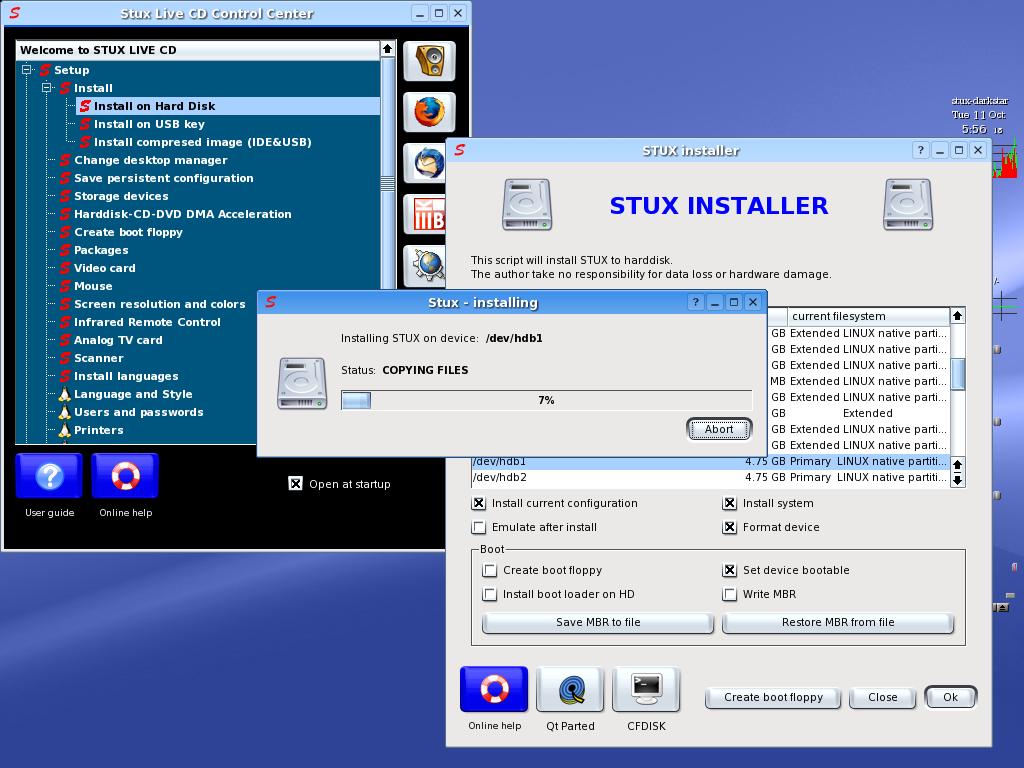Toggle Open at startup checkbox
Viewport: 1024px width, 768px height.
point(296,484)
